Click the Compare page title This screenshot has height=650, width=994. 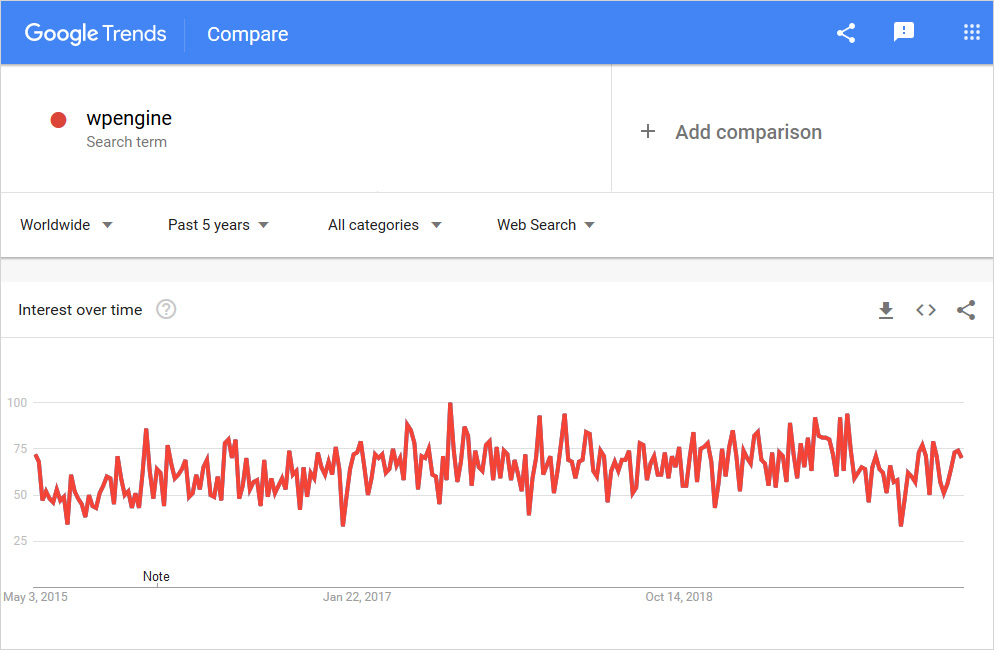247,34
